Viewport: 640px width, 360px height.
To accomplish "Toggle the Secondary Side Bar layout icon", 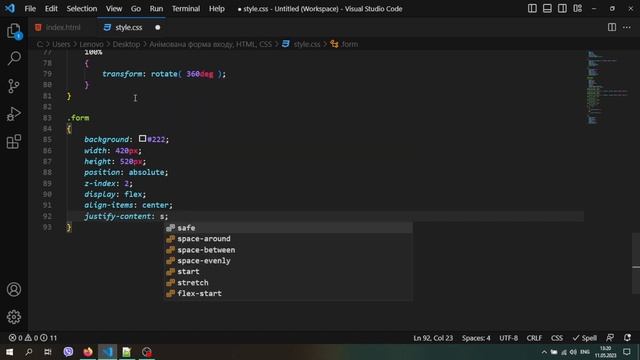I will click(562, 9).
